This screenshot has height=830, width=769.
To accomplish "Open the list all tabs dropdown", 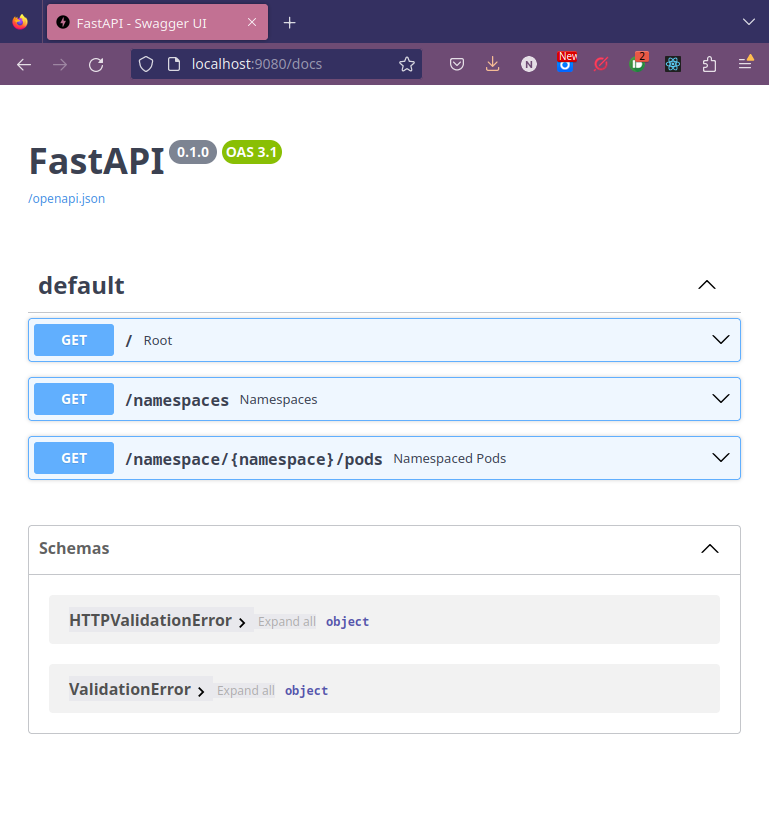I will point(748,22).
